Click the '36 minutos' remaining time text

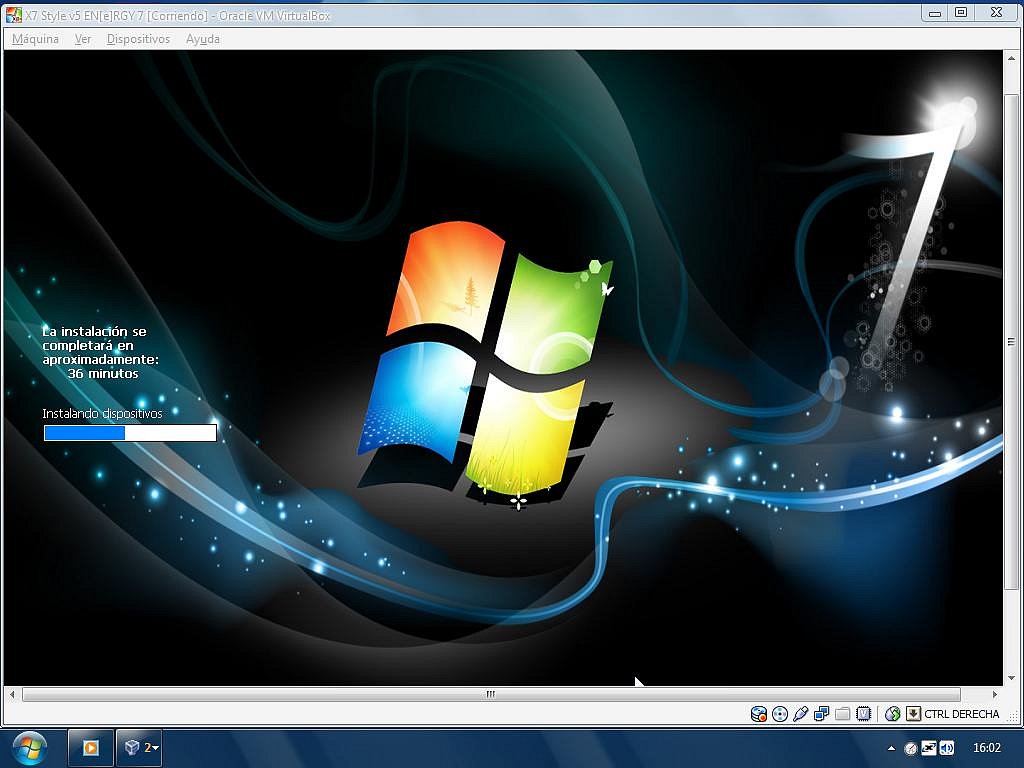point(103,374)
